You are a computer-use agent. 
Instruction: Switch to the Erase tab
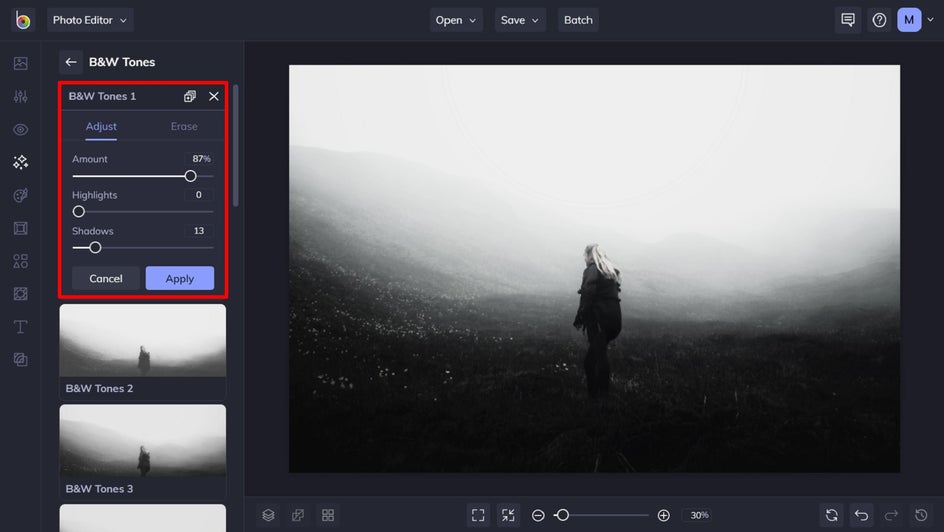tap(184, 126)
